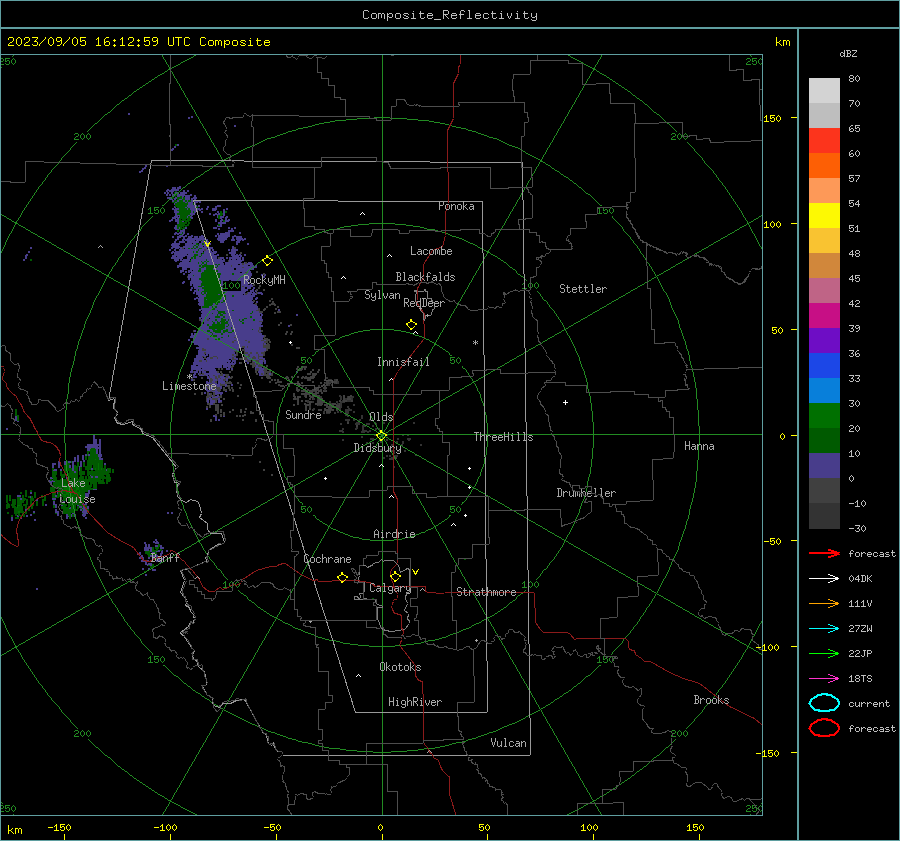This screenshot has width=900, height=841.
Task: Click the -150 tick on bottom km axis
Action: [x=59, y=827]
